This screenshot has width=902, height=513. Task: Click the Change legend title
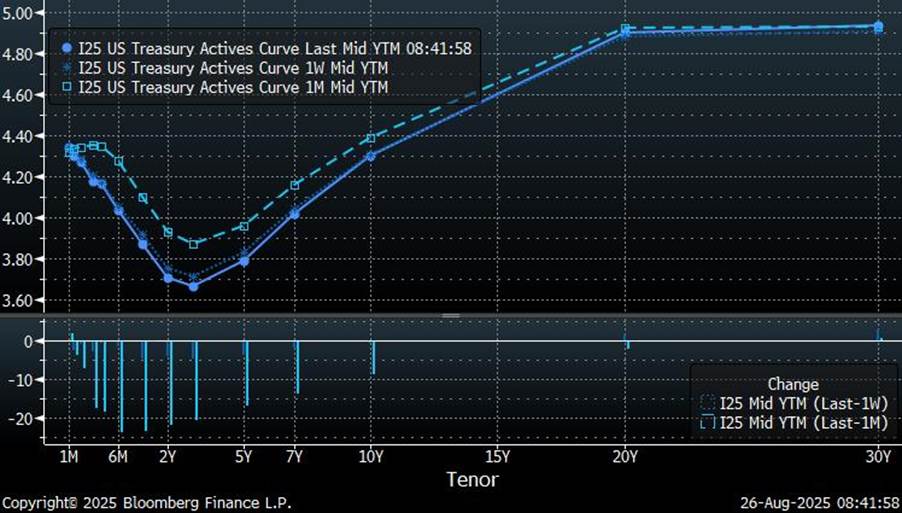tap(792, 384)
